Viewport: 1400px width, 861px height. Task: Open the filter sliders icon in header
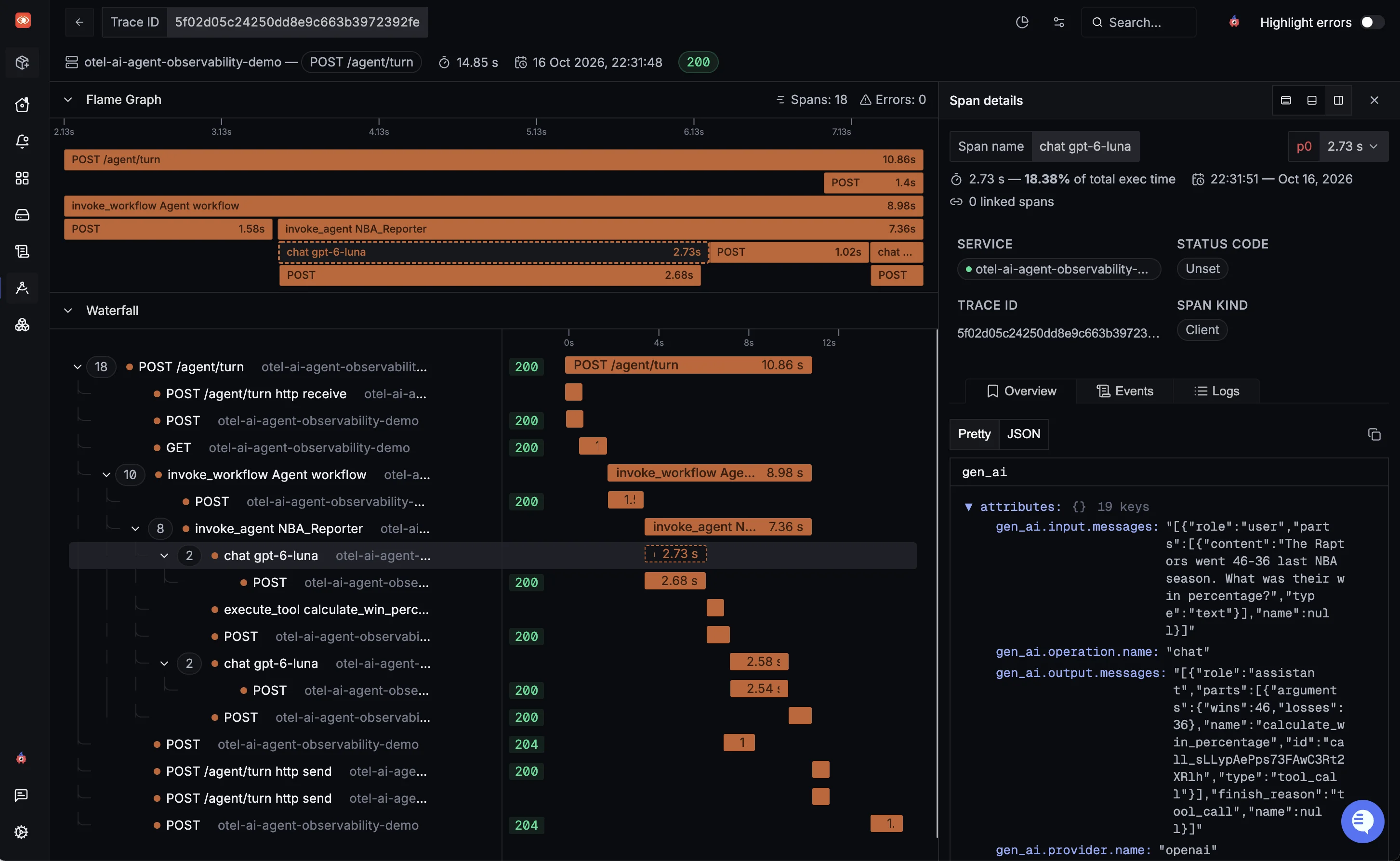(x=1059, y=22)
